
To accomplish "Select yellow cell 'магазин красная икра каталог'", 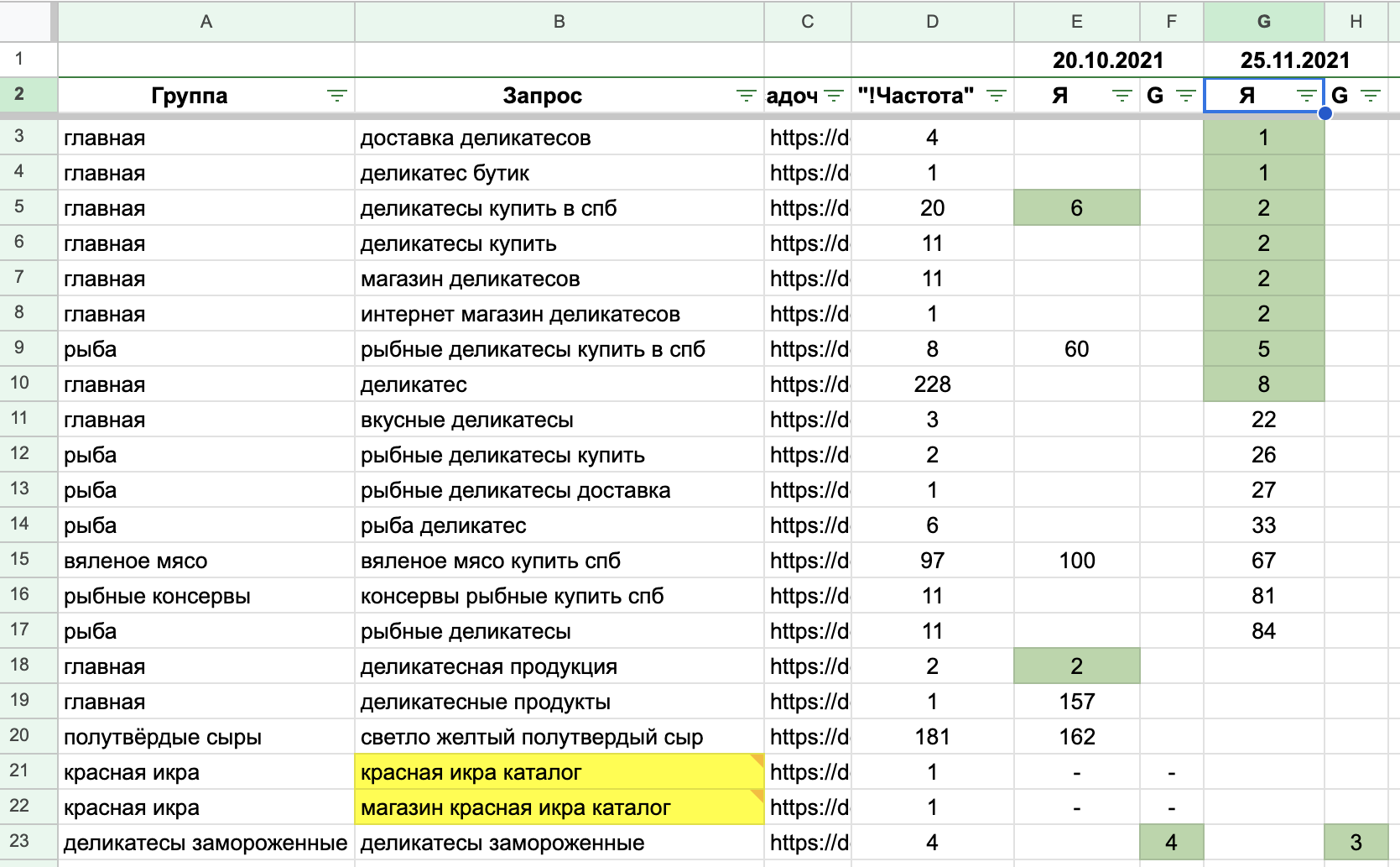I will pos(559,807).
